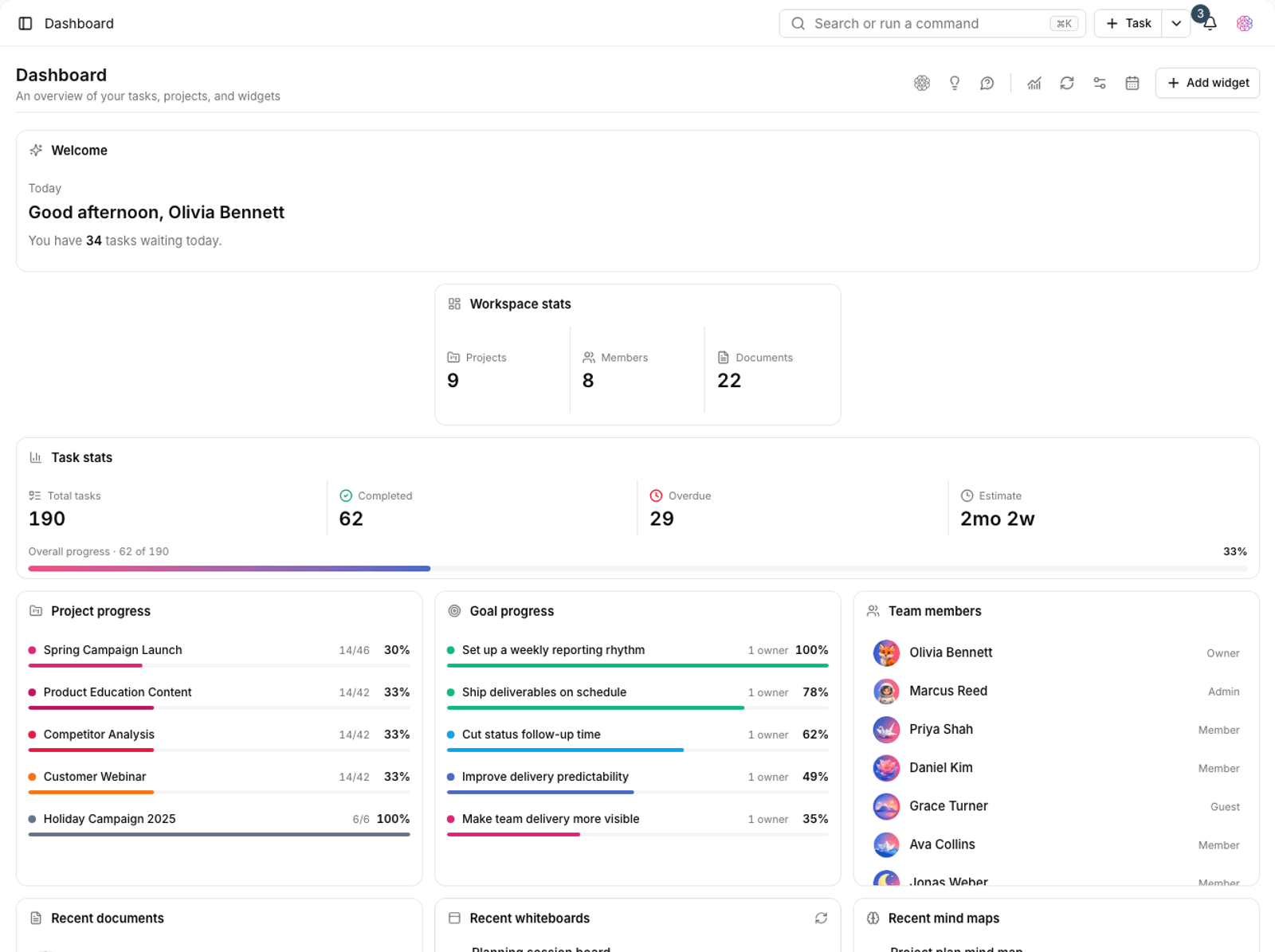
Task: Click Priya Shah's avatar
Action: pyautogui.click(x=886, y=730)
